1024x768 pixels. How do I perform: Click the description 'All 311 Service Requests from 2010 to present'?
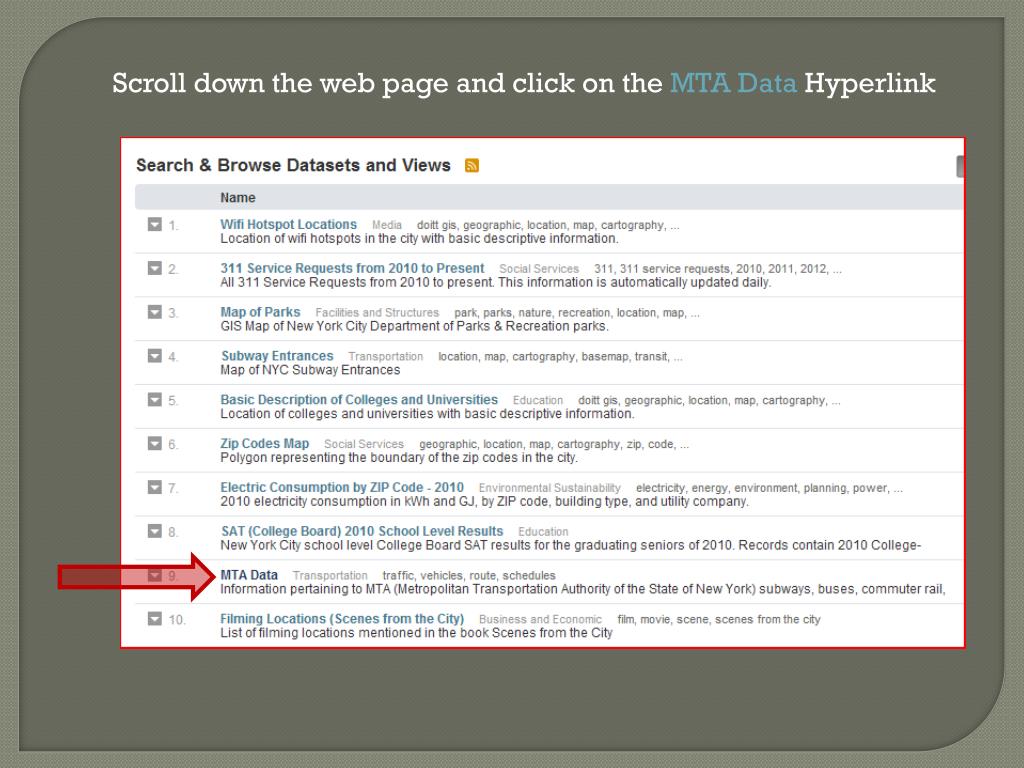pyautogui.click(x=496, y=282)
